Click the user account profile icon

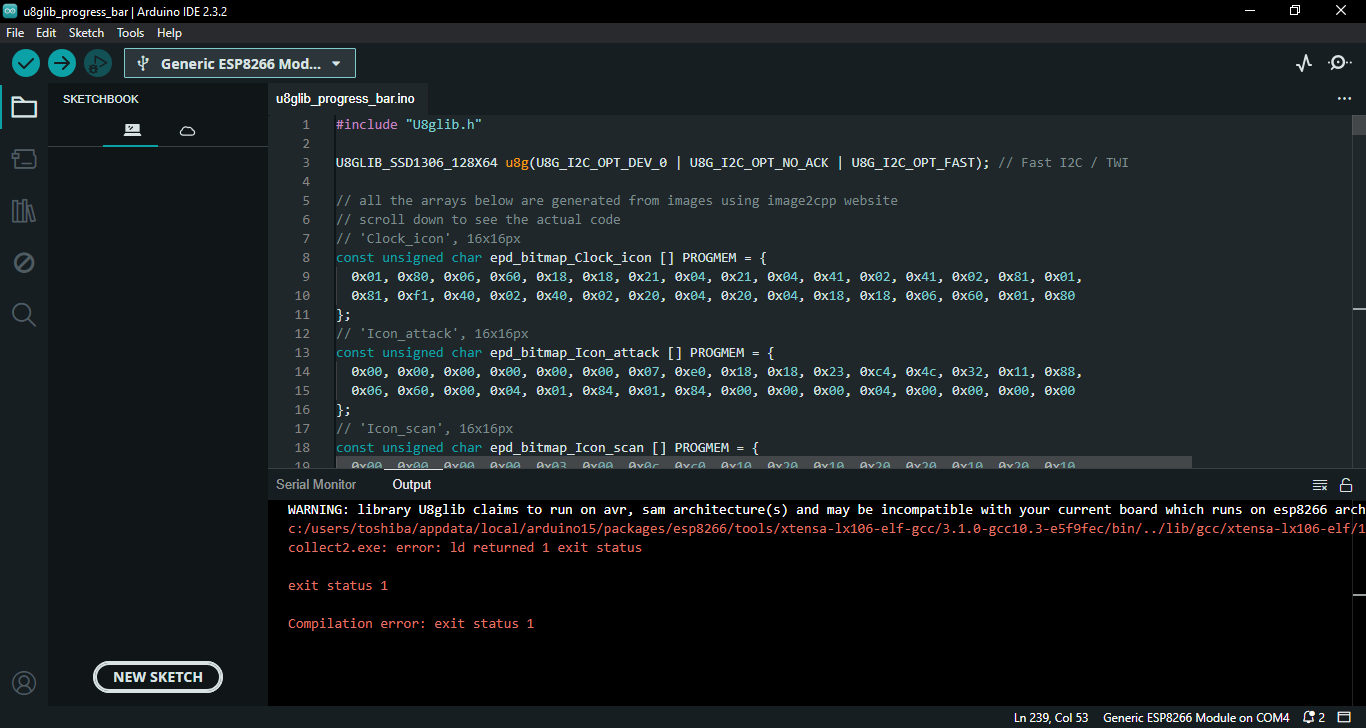point(24,683)
